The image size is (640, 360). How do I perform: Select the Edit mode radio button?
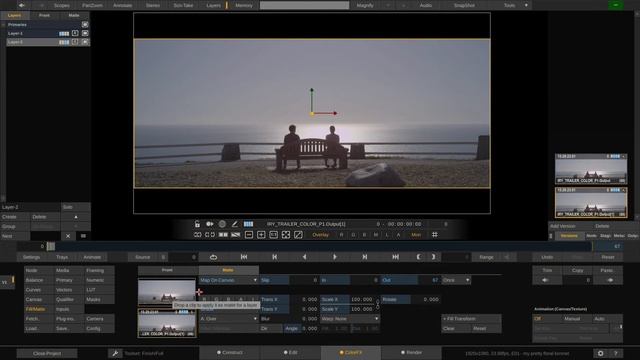[291, 353]
